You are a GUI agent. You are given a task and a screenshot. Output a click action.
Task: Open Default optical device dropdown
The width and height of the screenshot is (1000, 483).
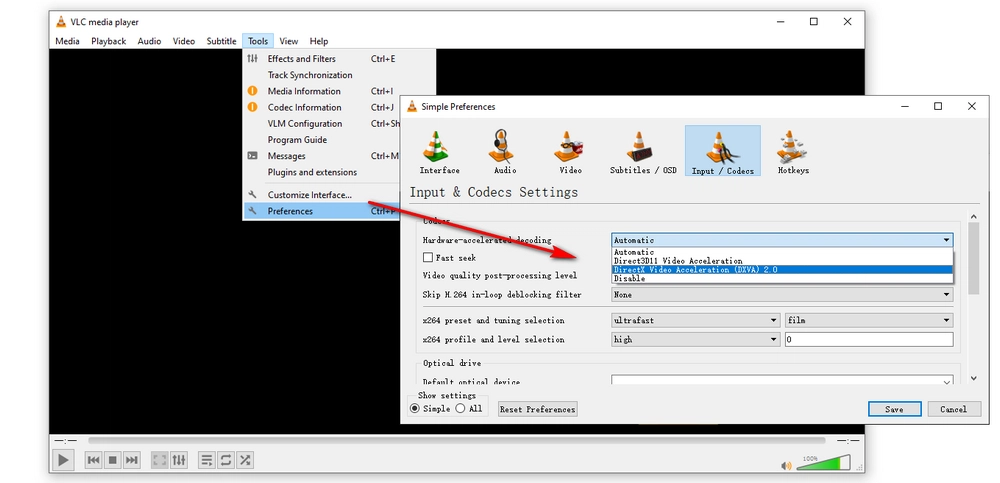point(782,381)
